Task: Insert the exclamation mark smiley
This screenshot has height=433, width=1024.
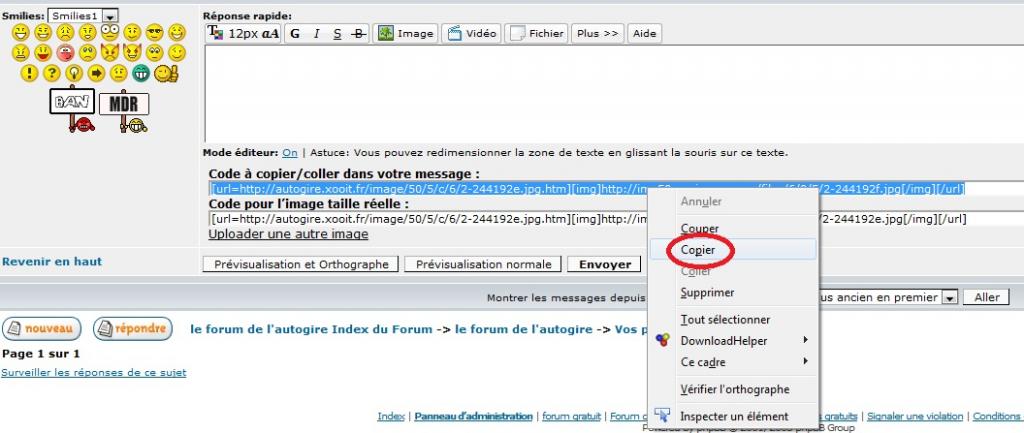Action: tap(29, 72)
